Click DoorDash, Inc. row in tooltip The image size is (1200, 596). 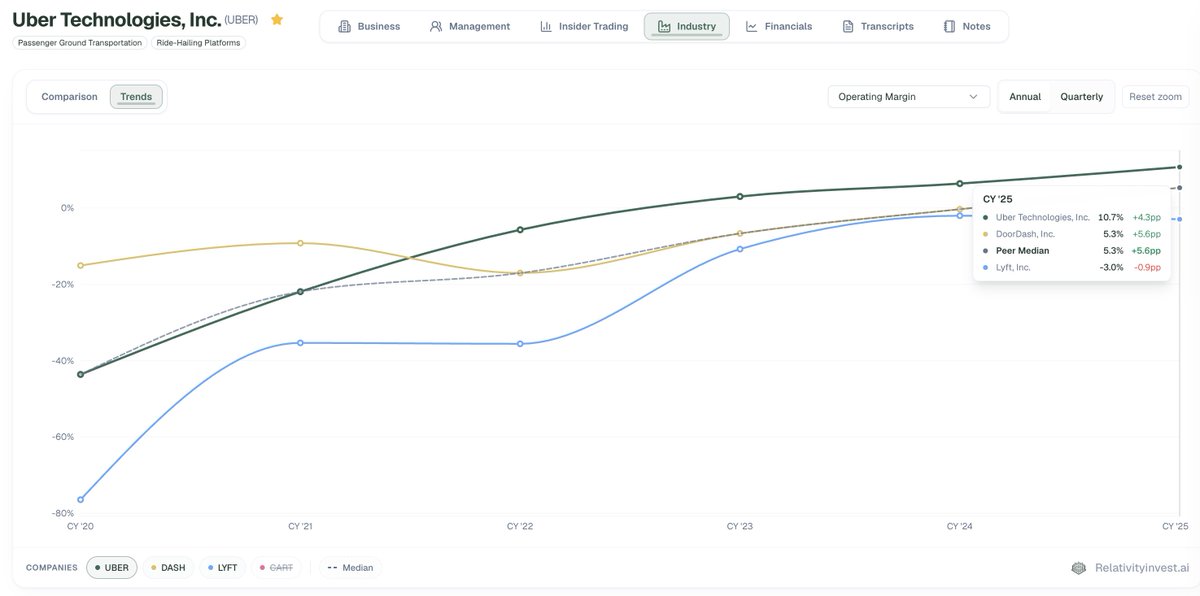1072,233
